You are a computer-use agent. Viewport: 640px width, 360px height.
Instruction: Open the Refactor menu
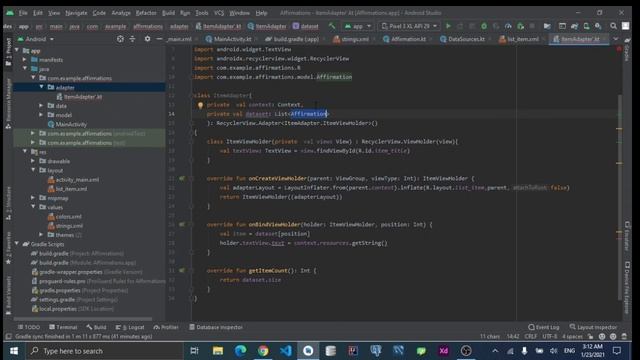[x=146, y=13]
